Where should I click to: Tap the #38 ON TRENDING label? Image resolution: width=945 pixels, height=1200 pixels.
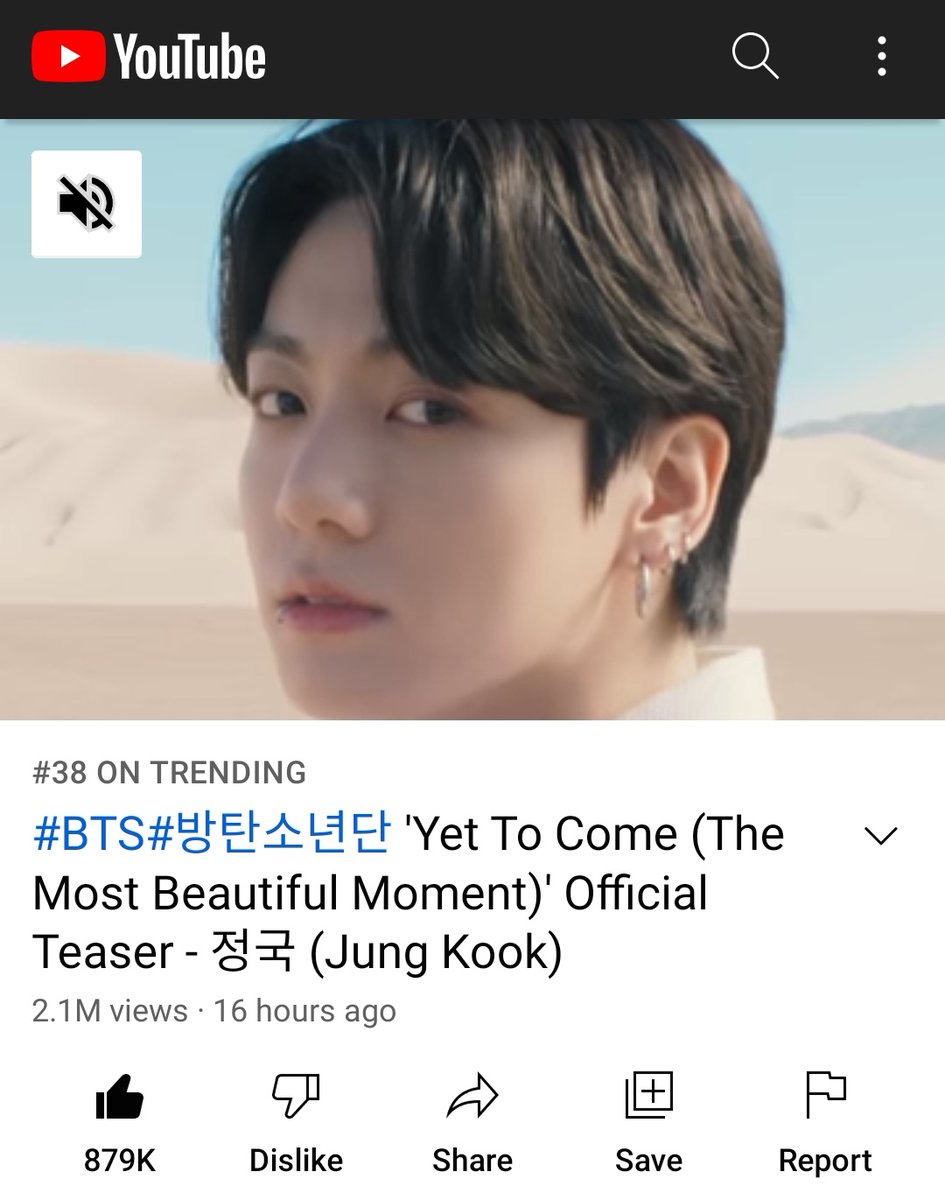click(169, 773)
